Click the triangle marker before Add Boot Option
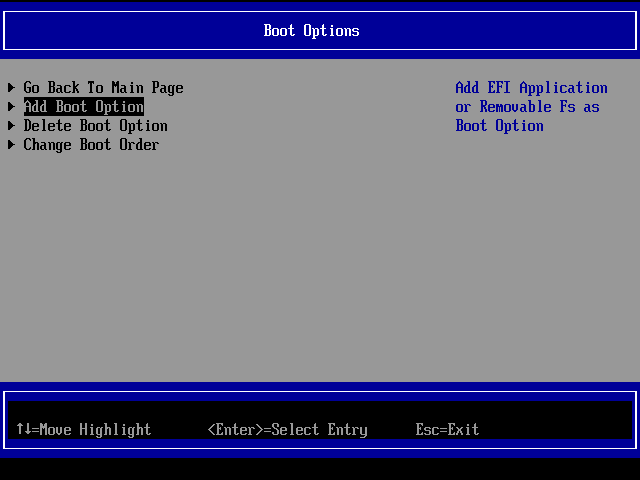The height and width of the screenshot is (480, 640). [x=12, y=107]
